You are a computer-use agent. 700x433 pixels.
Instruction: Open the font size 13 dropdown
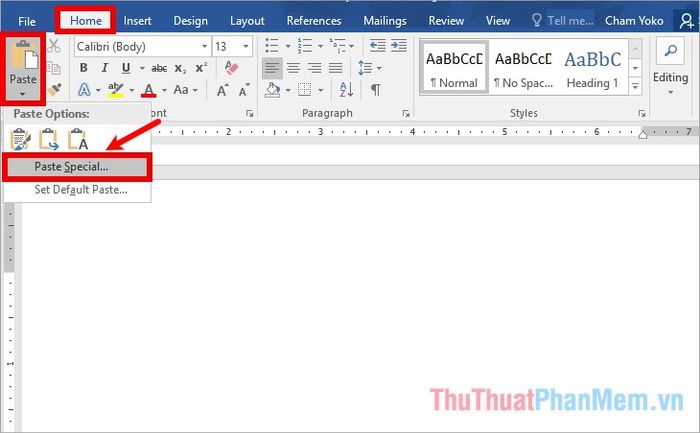pos(246,46)
